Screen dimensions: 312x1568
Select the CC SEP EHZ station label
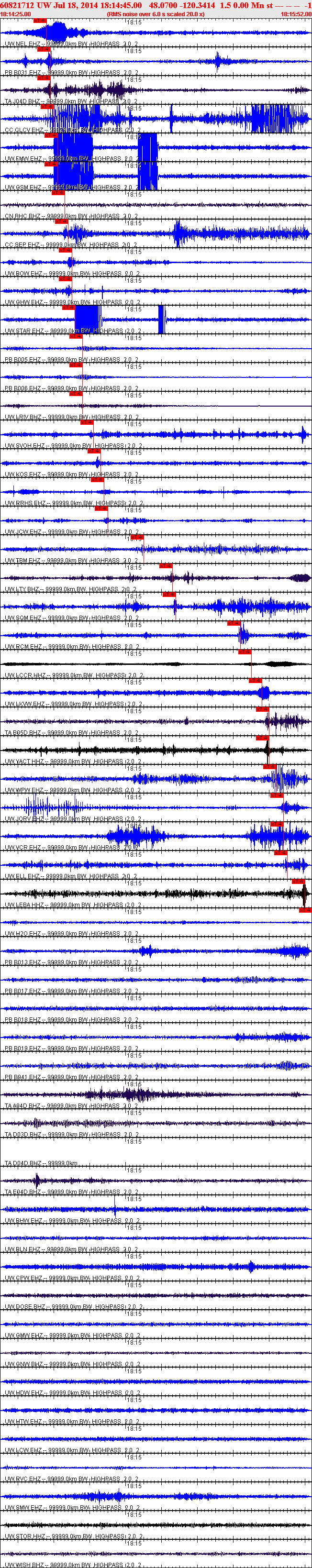coord(71,245)
